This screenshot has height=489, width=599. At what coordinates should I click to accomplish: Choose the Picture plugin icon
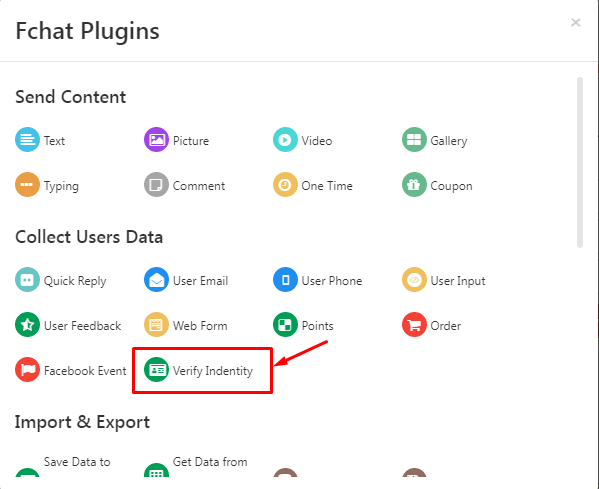[x=156, y=140]
